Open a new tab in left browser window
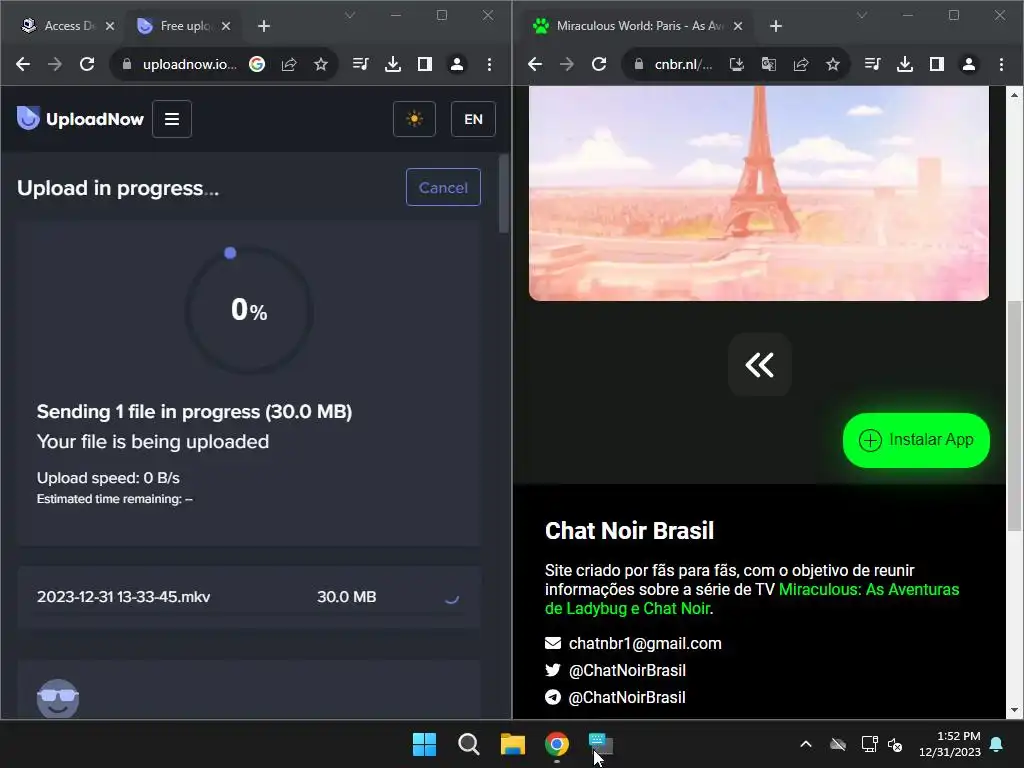Image resolution: width=1024 pixels, height=768 pixels. [264, 26]
